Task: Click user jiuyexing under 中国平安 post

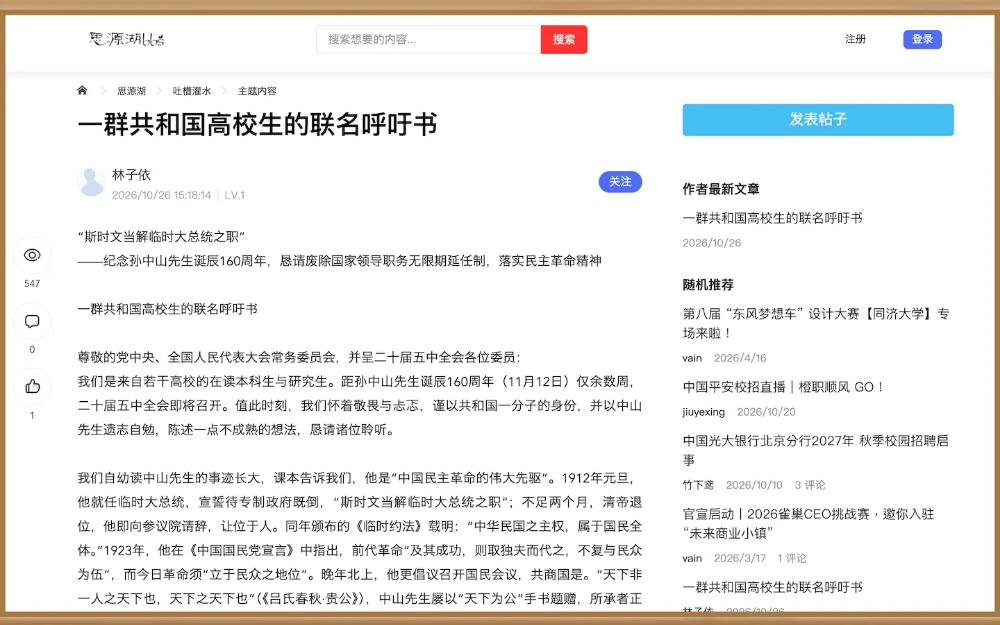Action: (x=703, y=412)
